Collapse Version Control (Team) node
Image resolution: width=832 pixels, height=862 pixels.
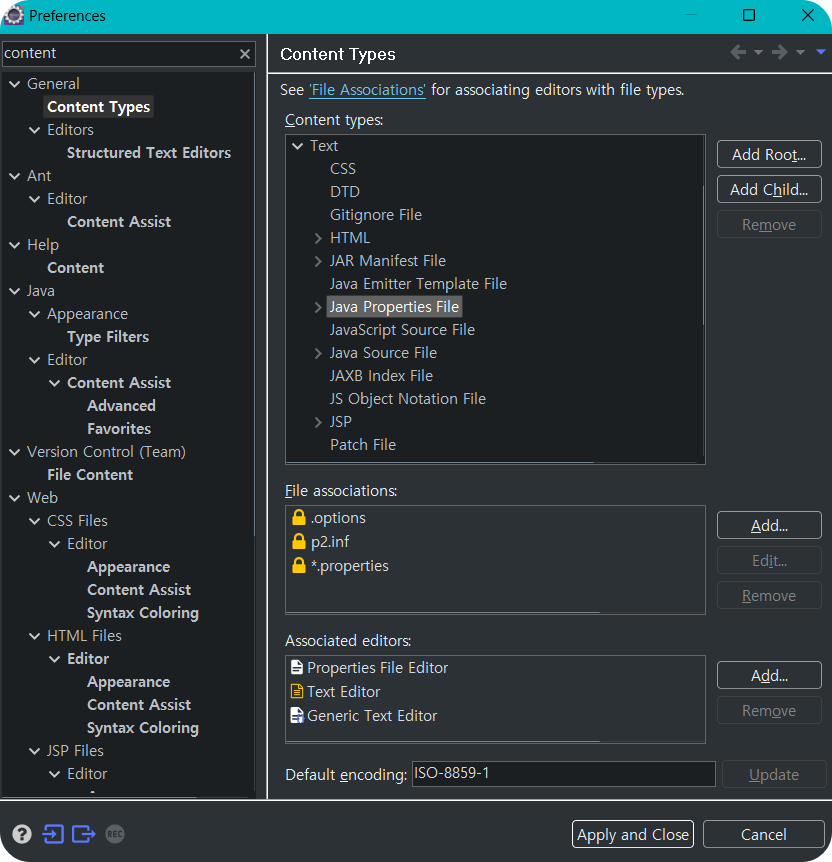[x=15, y=452]
